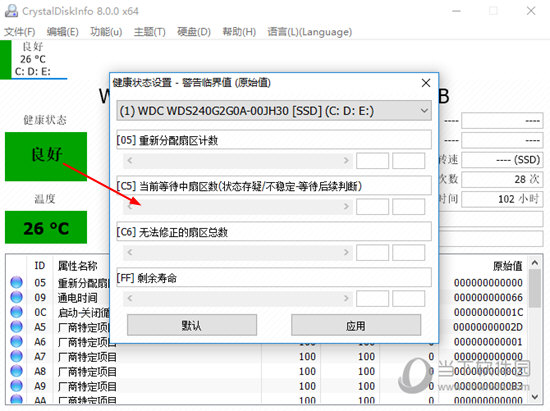Screen dimensions: 550x411
Task: Open the 主题(T) menu
Action: click(149, 32)
